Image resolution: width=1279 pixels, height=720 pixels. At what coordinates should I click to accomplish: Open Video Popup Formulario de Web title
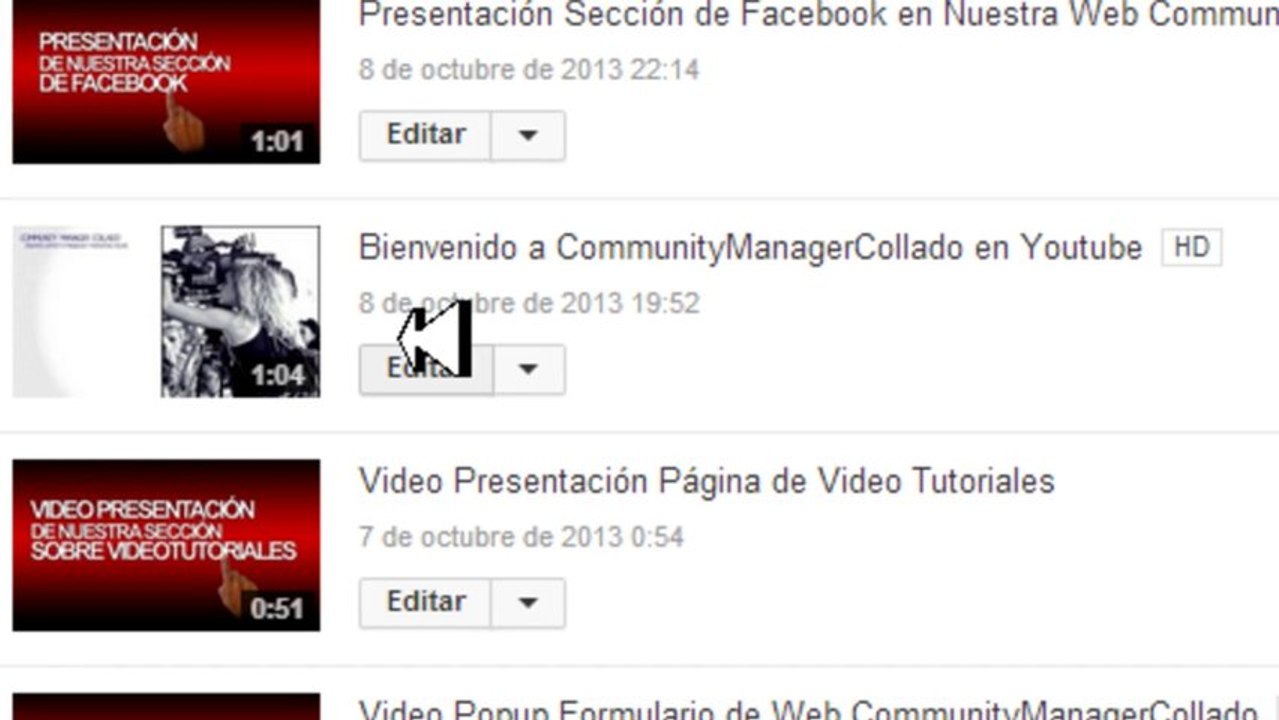(x=808, y=709)
